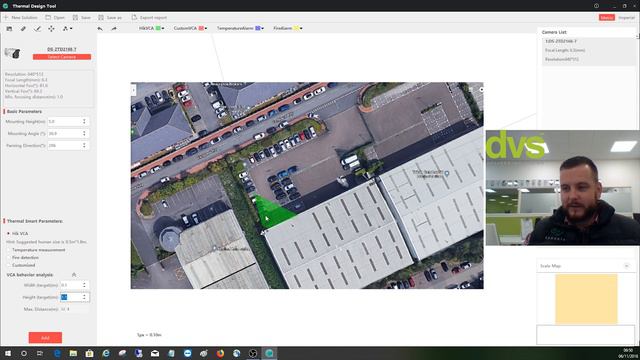Click the Panning Direction input field

click(64, 145)
